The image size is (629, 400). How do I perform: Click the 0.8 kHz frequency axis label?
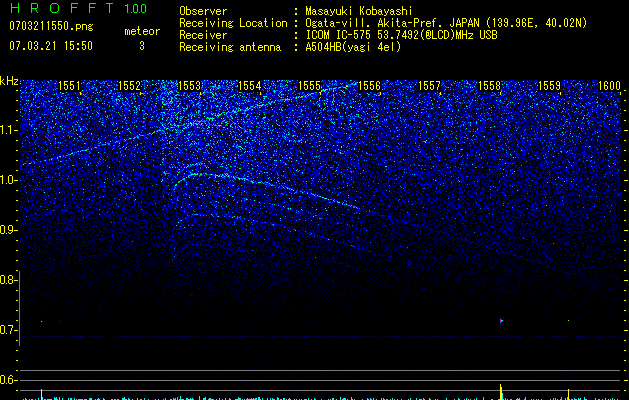6,280
